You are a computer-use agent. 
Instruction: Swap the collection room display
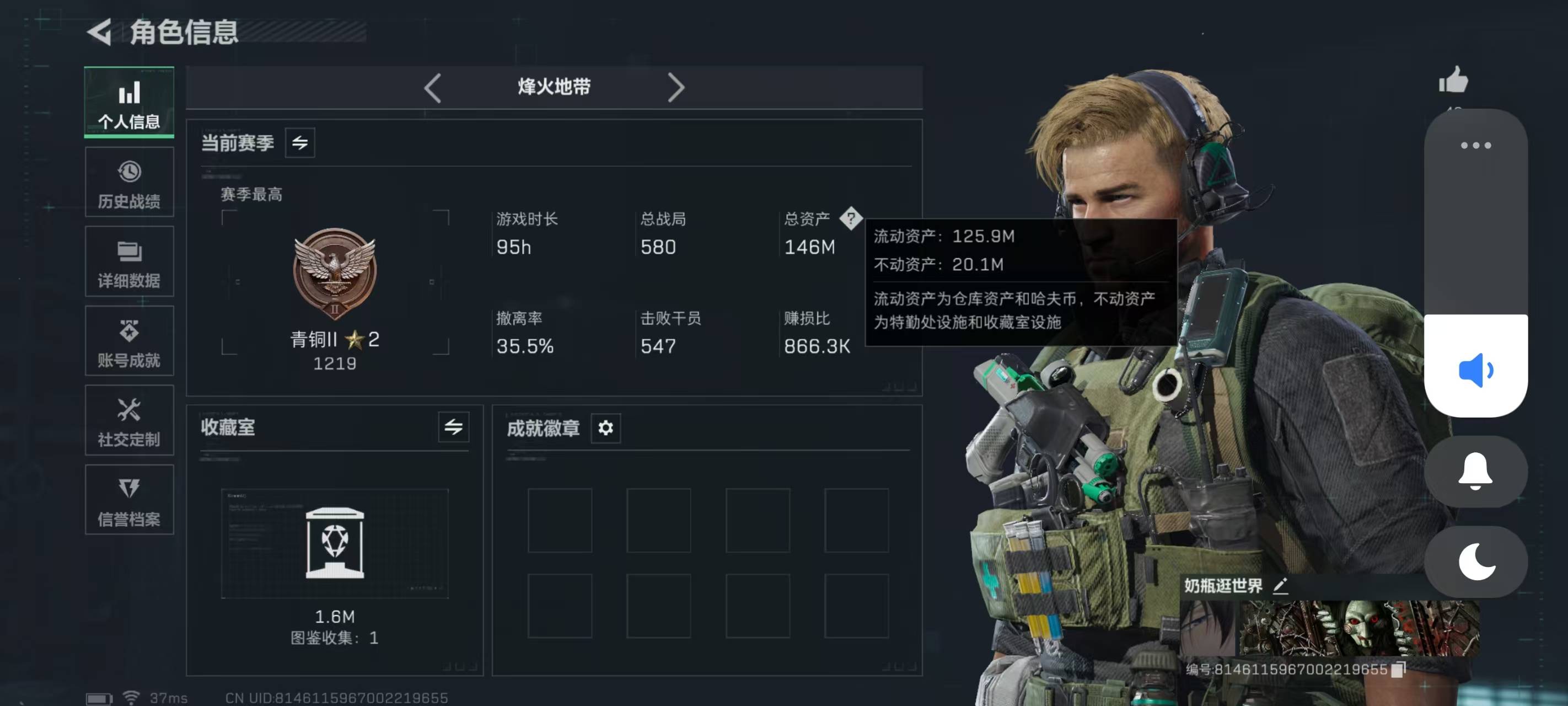(x=454, y=427)
